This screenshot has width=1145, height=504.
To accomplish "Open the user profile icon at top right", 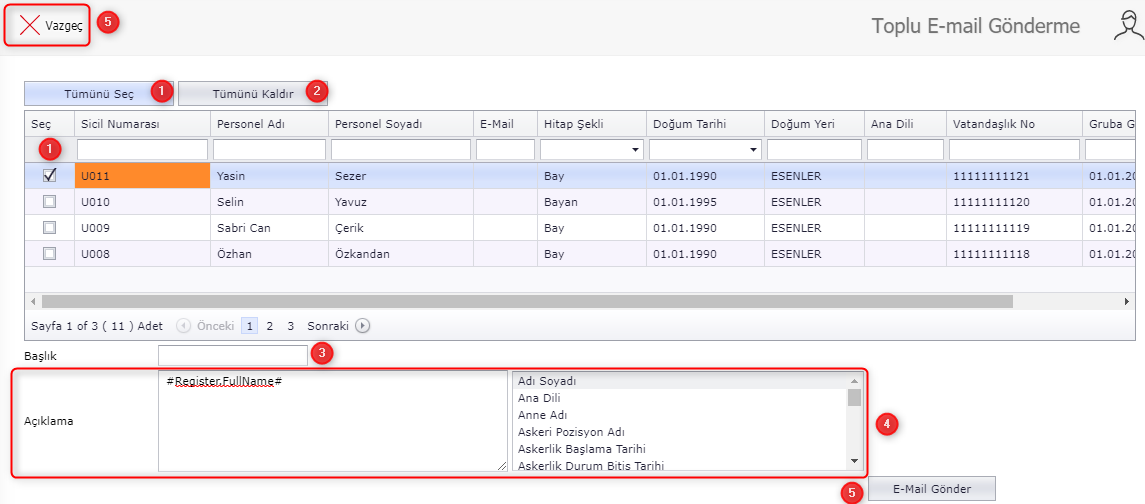I will [x=1127, y=26].
